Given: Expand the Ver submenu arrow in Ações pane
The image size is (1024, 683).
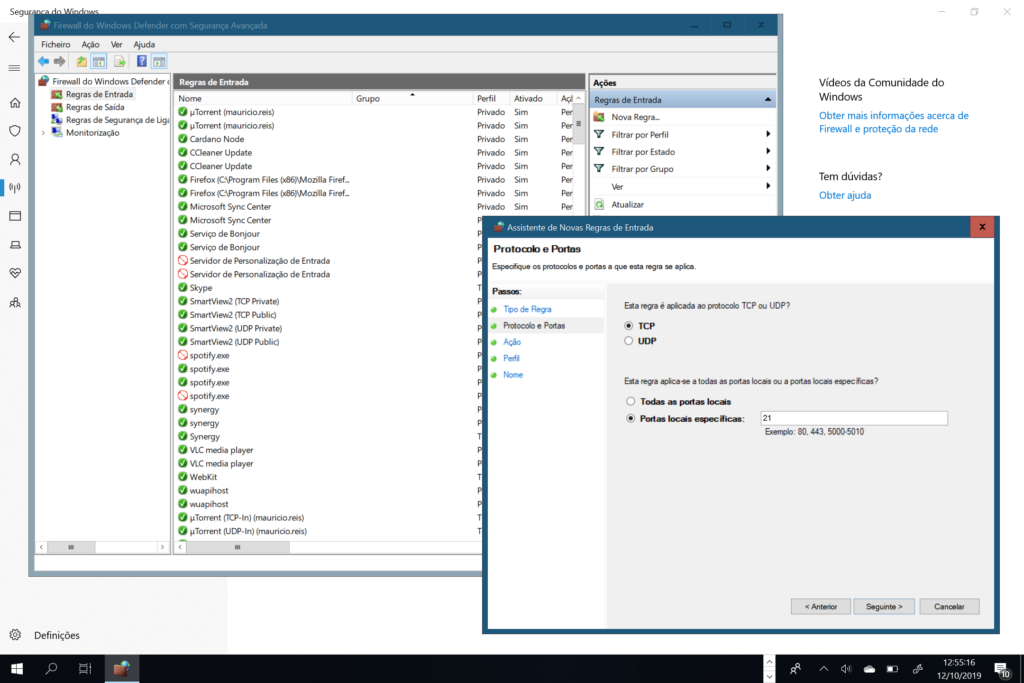Looking at the screenshot, I should coord(768,186).
